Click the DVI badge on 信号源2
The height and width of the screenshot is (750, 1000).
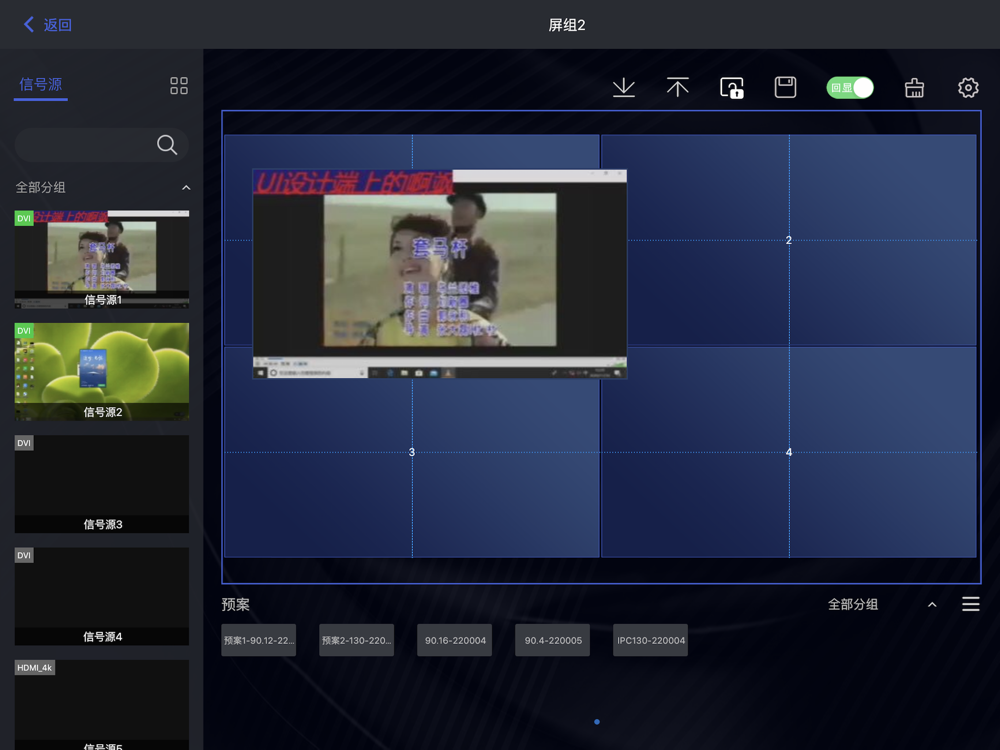[x=24, y=330]
